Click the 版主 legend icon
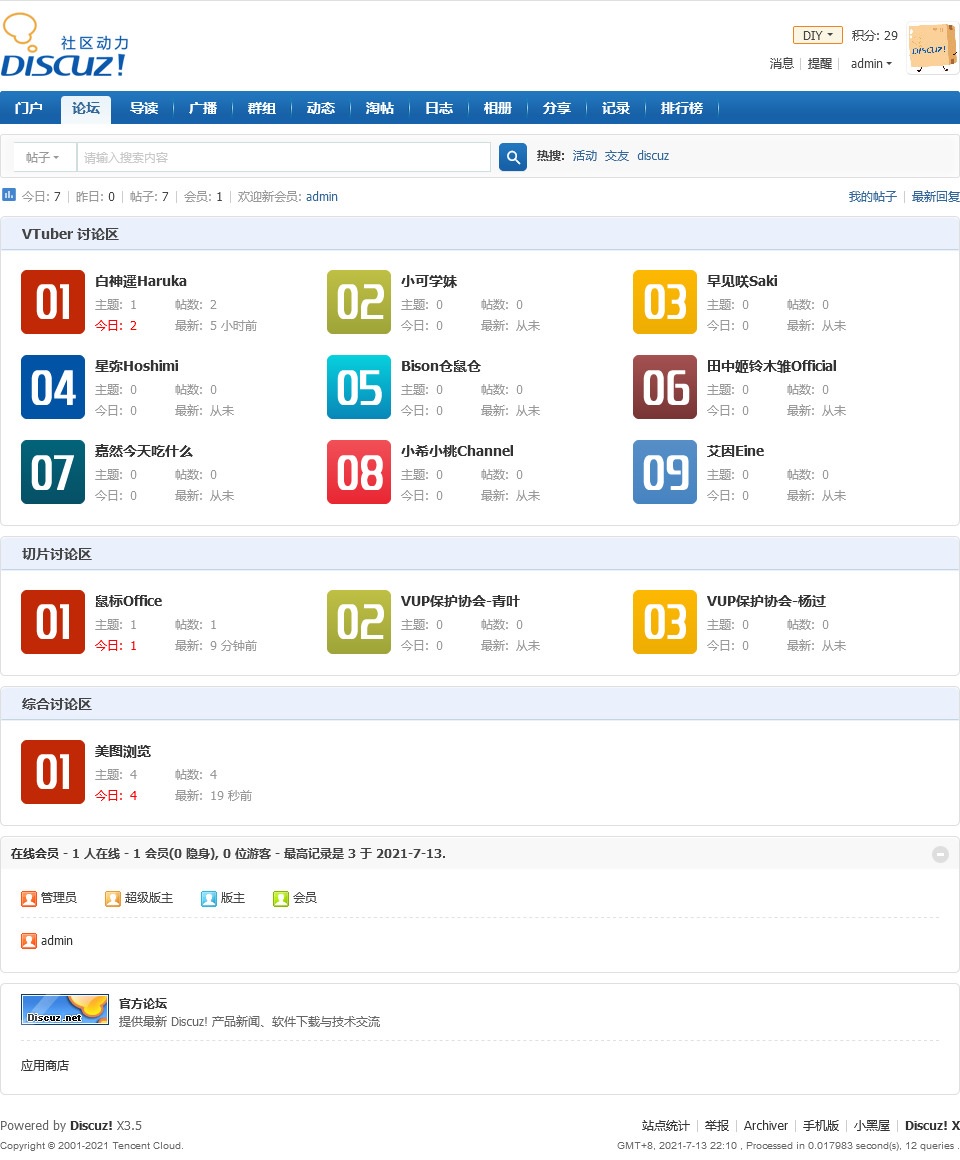 click(x=209, y=898)
